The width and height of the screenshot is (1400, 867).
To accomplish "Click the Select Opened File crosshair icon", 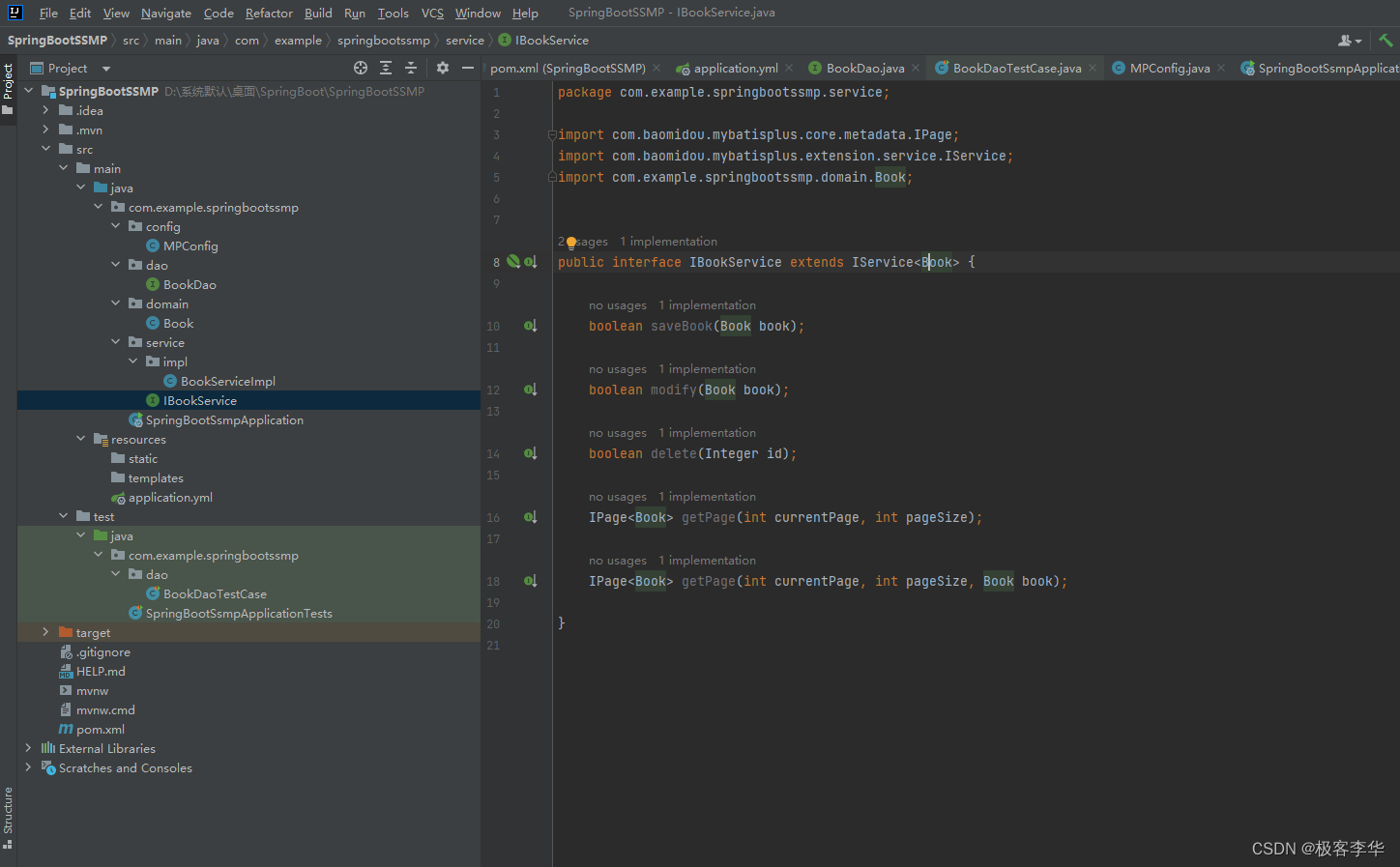I will [x=361, y=68].
